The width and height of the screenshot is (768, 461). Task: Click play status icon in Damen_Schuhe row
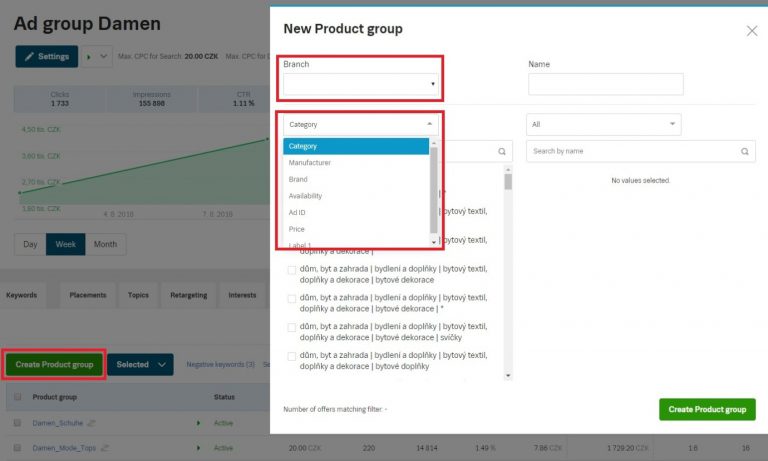click(198, 423)
